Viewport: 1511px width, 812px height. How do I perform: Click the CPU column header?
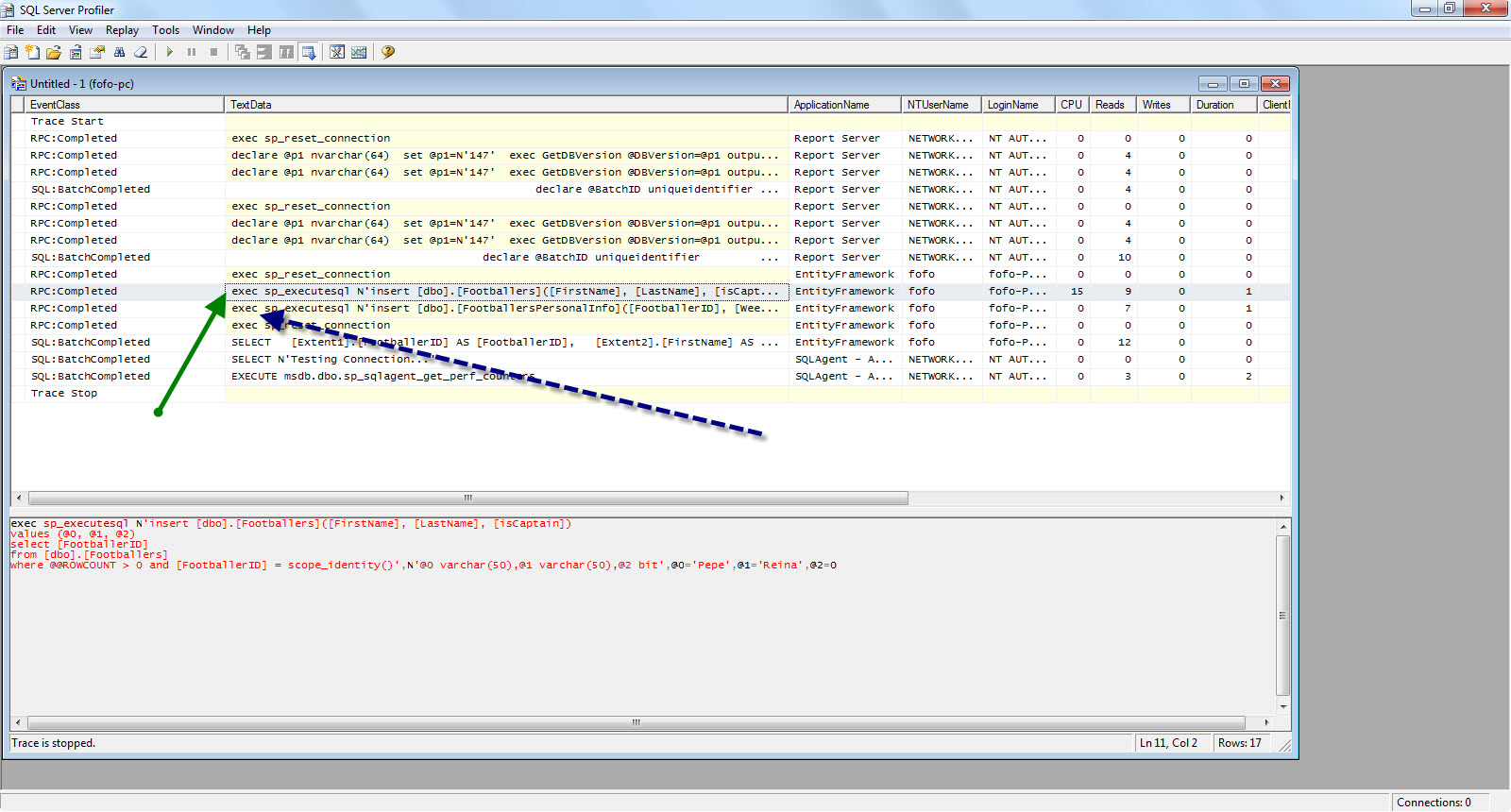click(1072, 105)
